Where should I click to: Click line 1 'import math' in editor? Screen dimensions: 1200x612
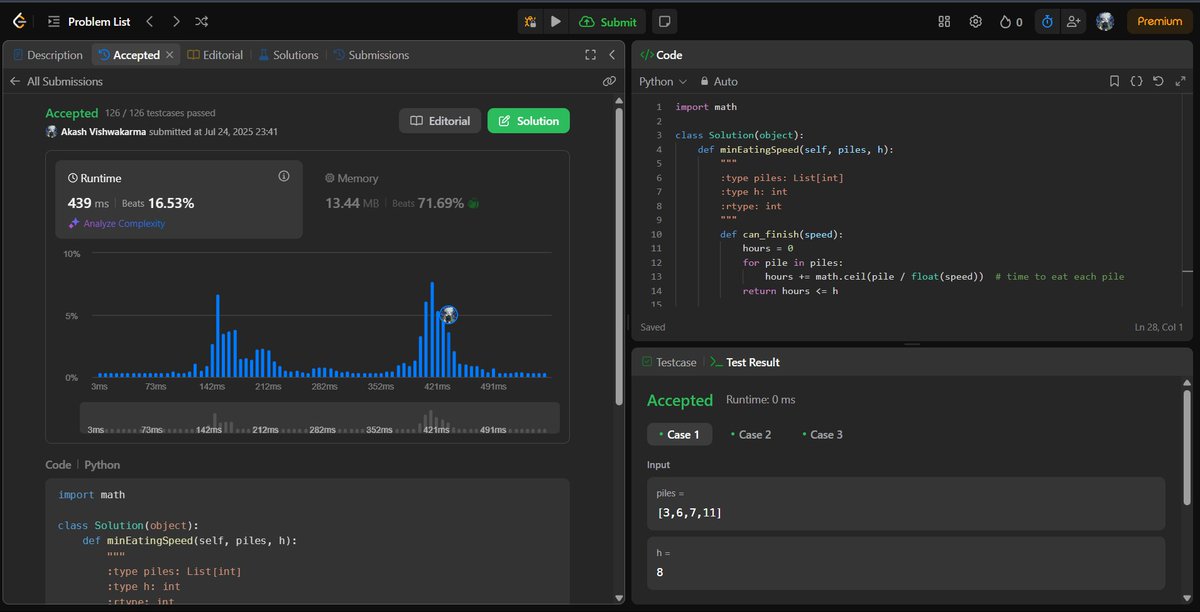[x=706, y=107]
